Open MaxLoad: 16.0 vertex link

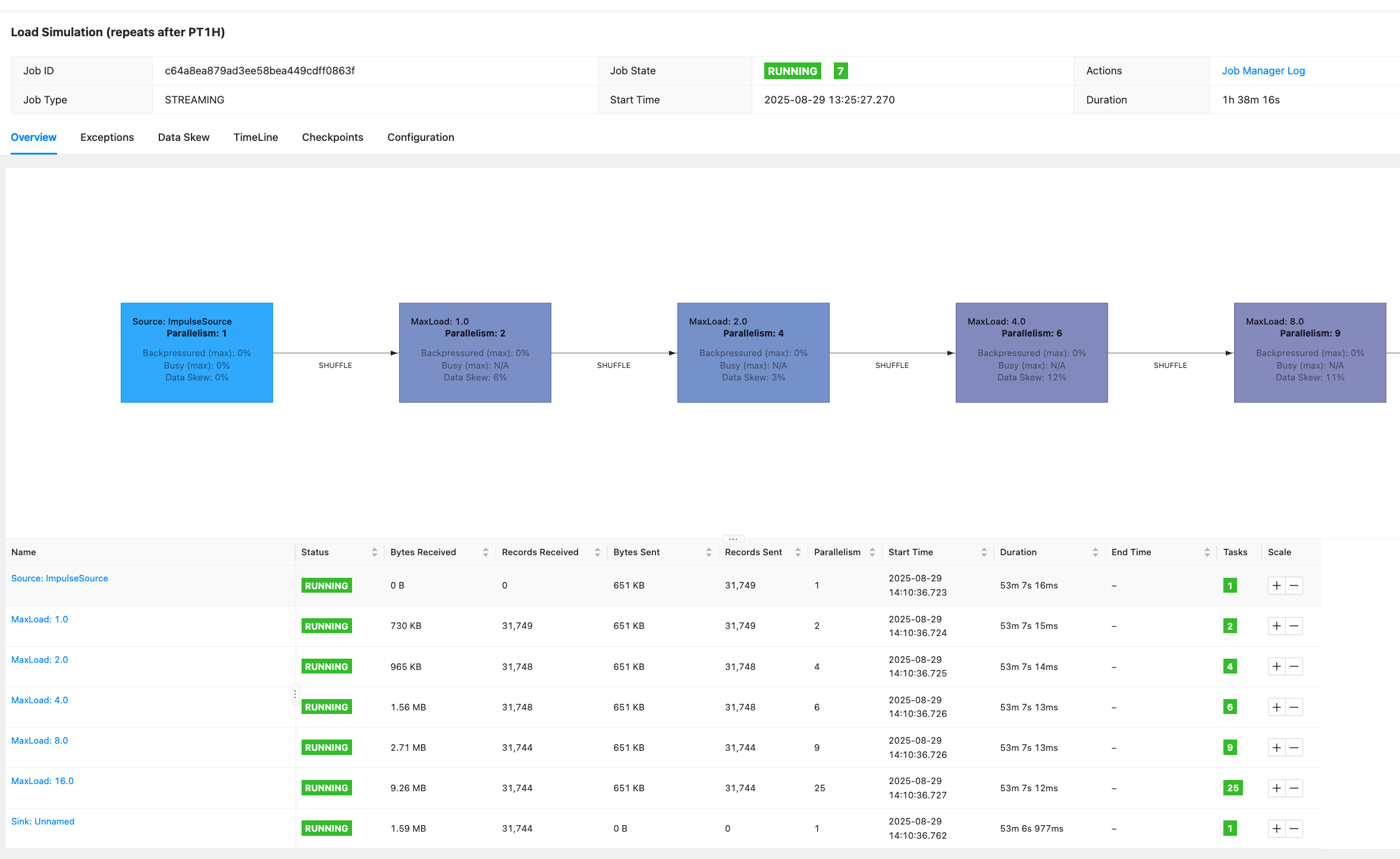[x=42, y=781]
